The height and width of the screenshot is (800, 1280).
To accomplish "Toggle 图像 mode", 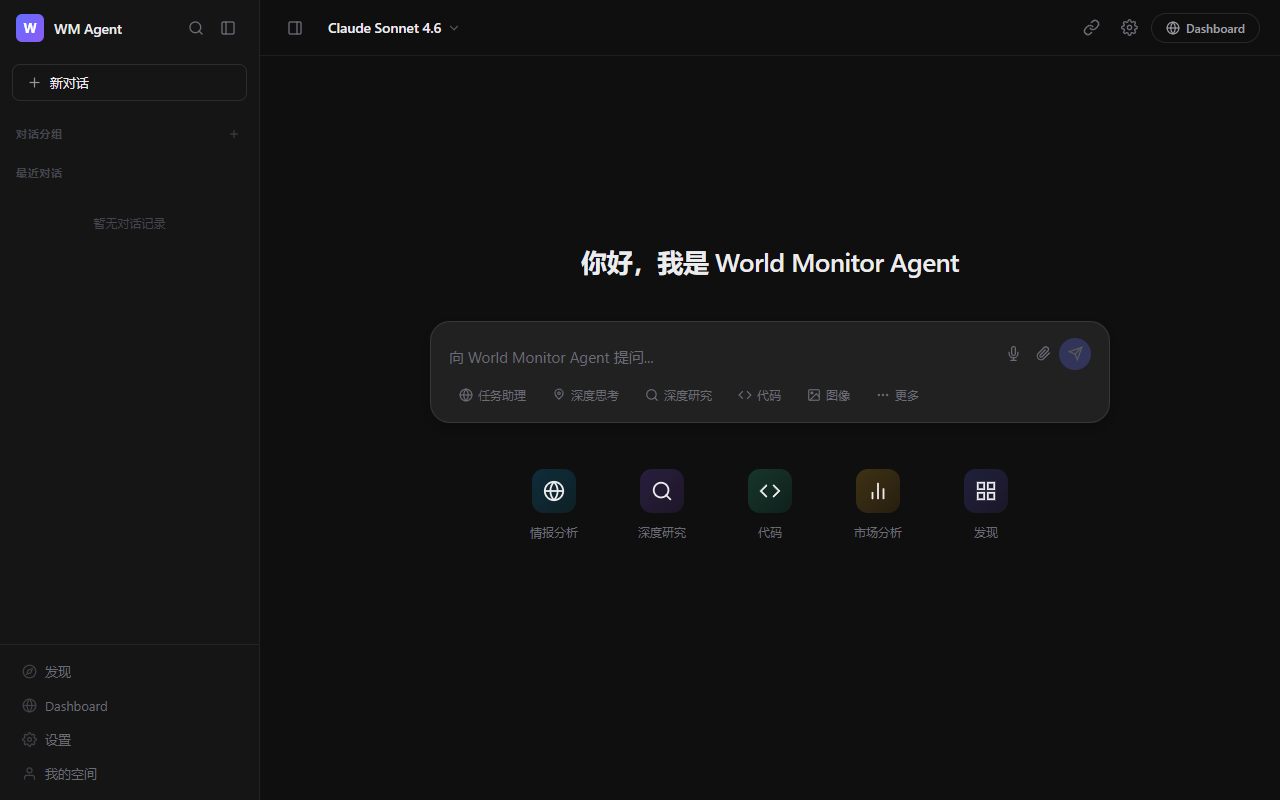I will tap(829, 395).
